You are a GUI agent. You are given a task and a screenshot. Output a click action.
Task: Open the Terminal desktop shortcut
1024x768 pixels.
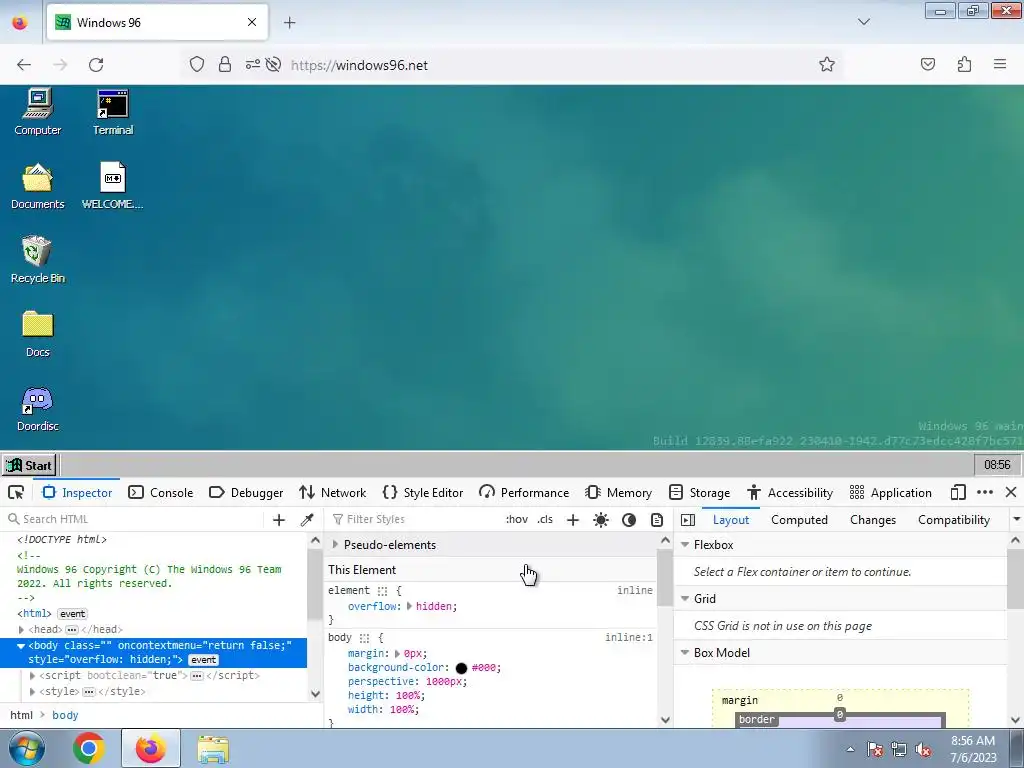113,112
